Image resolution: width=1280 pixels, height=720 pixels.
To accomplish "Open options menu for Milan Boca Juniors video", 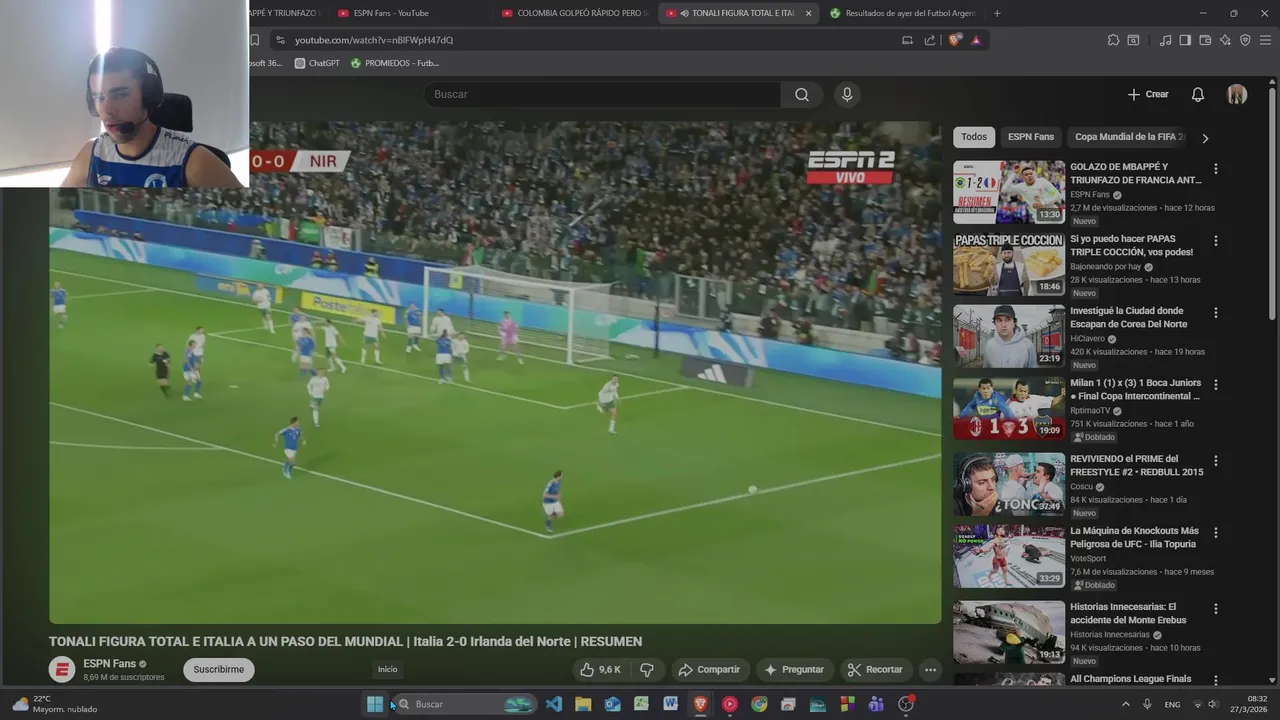I will pyautogui.click(x=1215, y=385).
